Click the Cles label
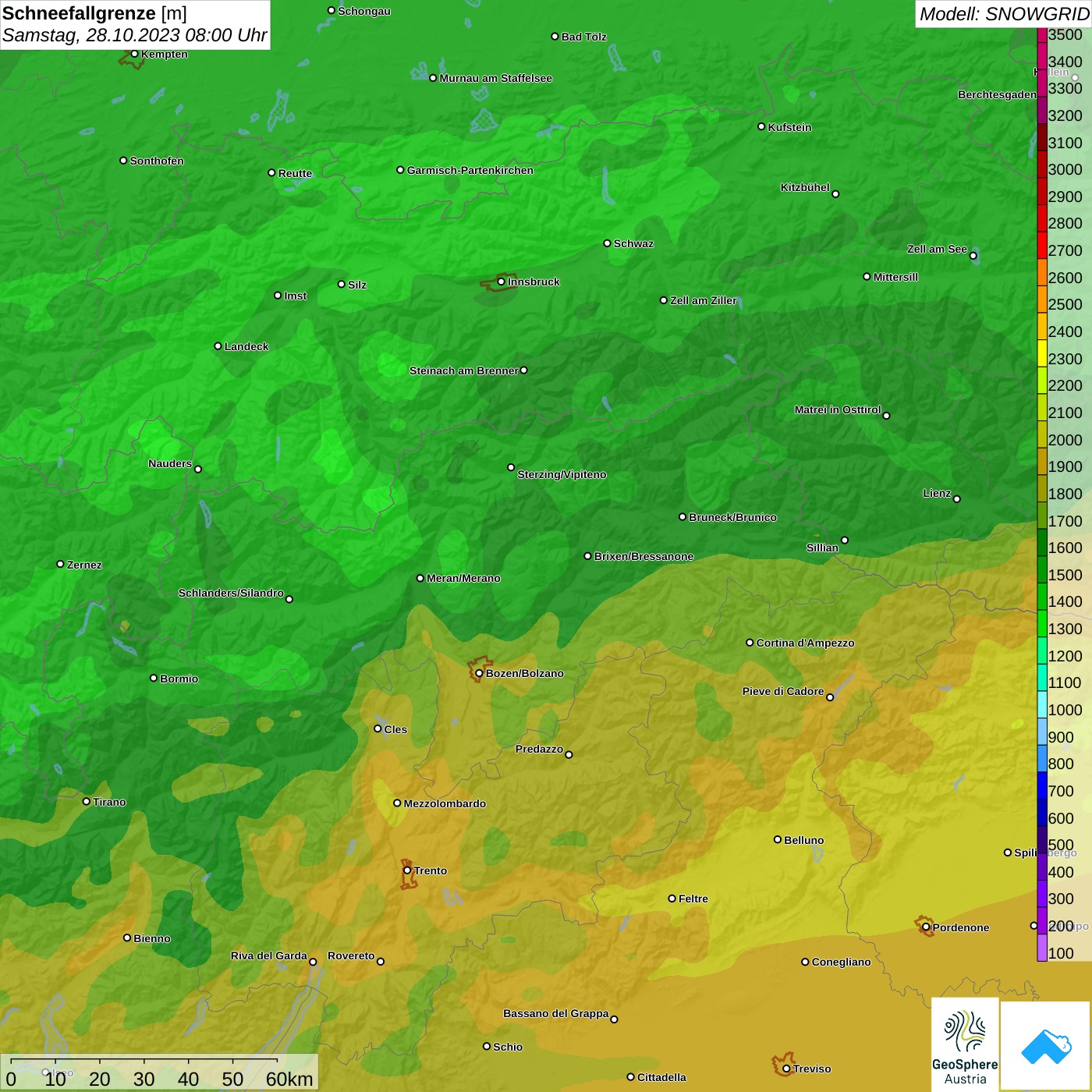The image size is (1092, 1092). click(x=395, y=729)
